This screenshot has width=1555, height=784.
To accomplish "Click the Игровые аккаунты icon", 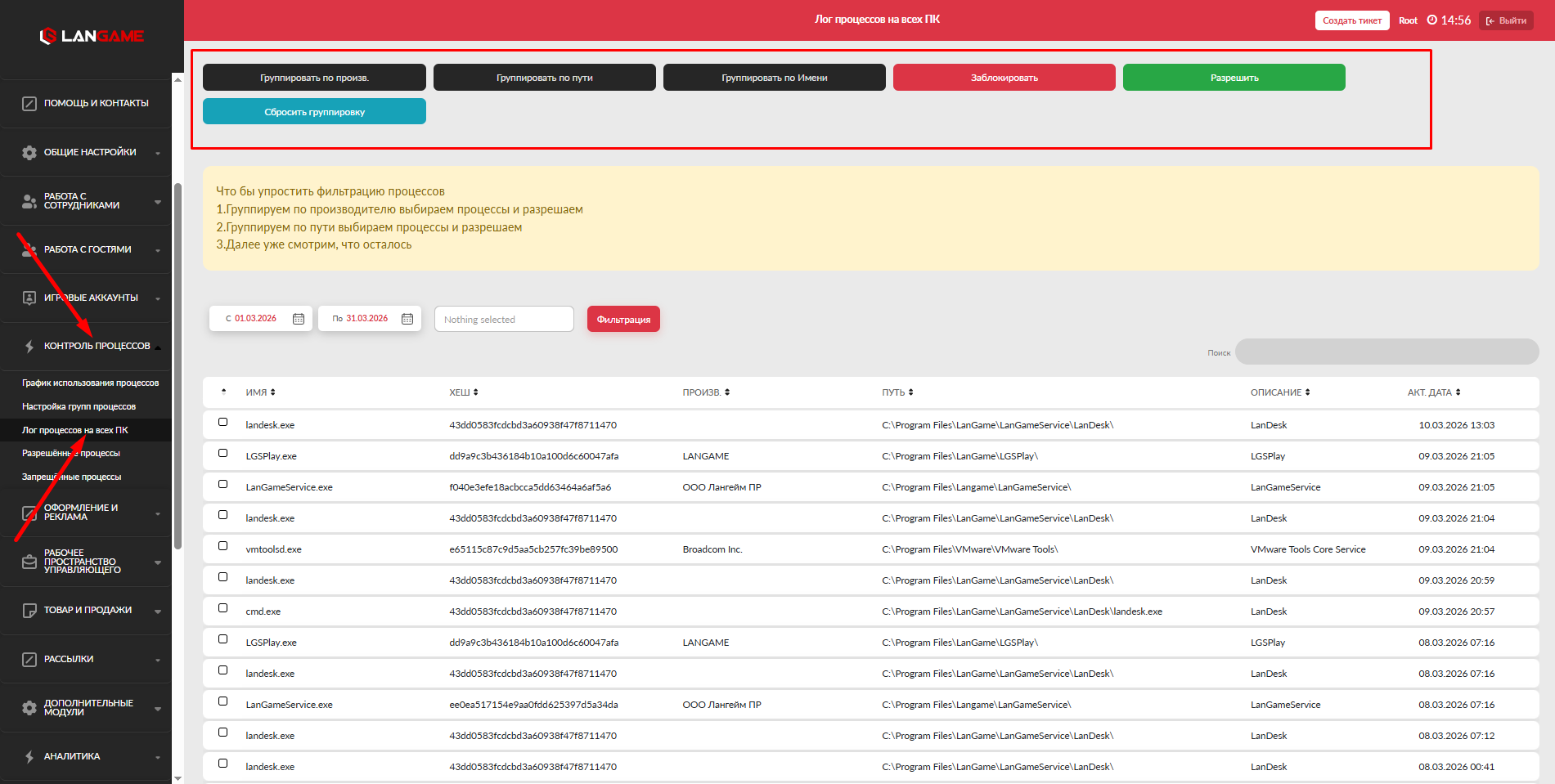I will [29, 298].
